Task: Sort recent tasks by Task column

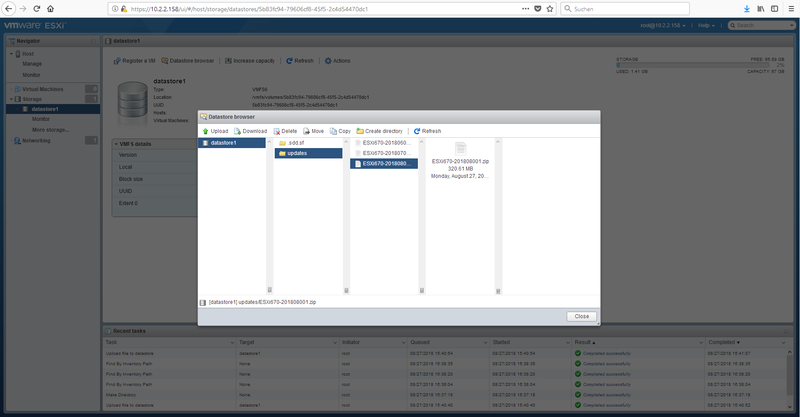Action: tap(111, 342)
